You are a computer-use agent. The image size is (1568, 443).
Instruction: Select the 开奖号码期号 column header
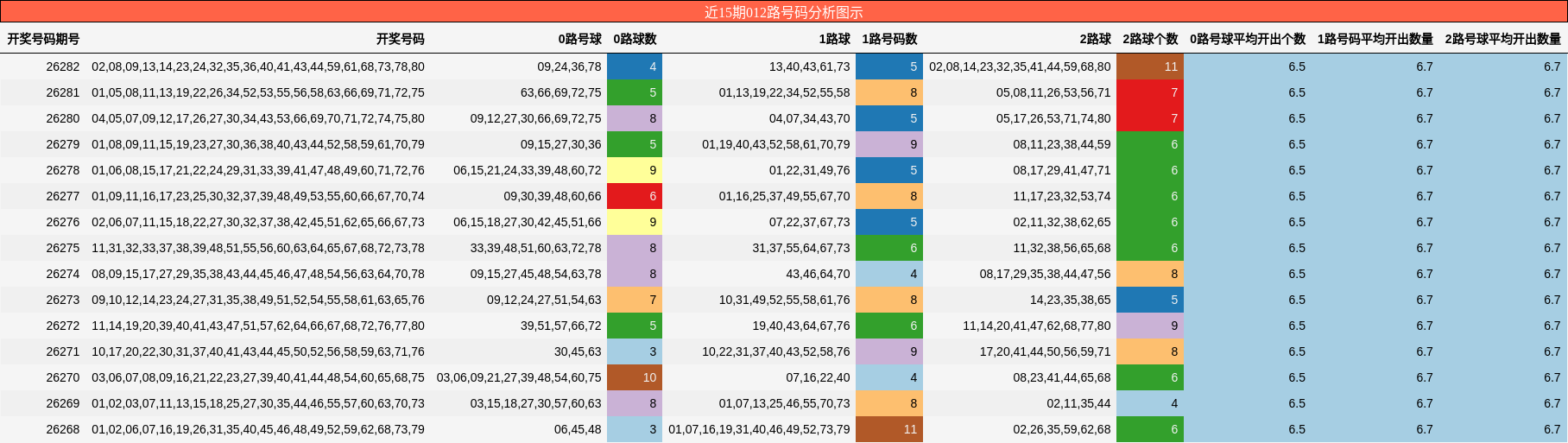[x=43, y=39]
